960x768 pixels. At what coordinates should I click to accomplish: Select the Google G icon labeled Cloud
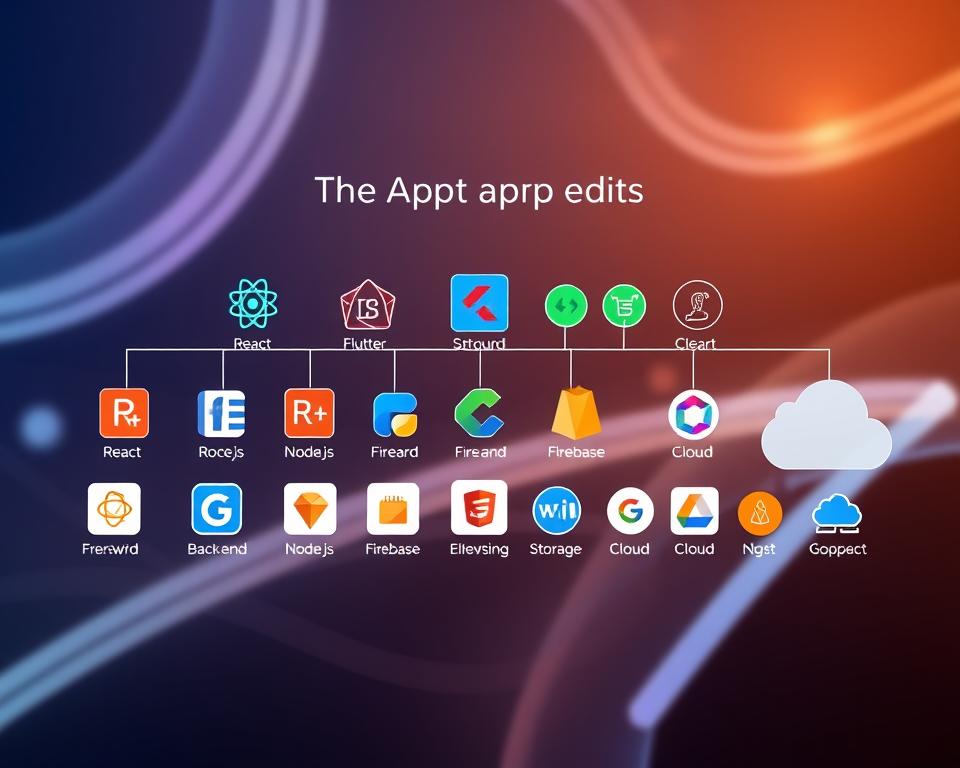click(x=630, y=510)
